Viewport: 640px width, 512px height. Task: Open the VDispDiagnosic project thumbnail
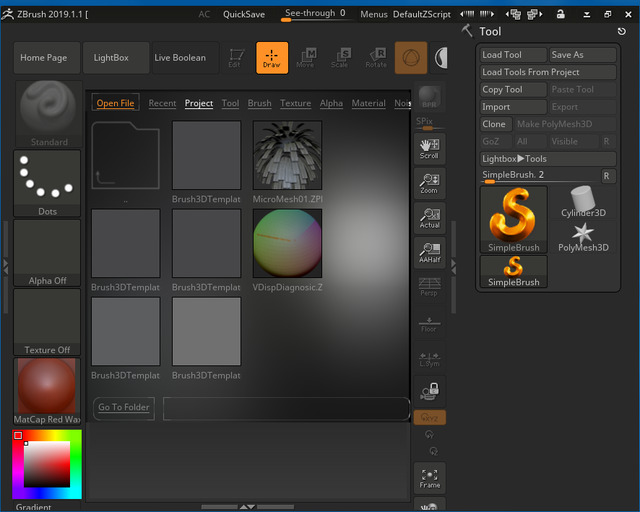(287, 243)
